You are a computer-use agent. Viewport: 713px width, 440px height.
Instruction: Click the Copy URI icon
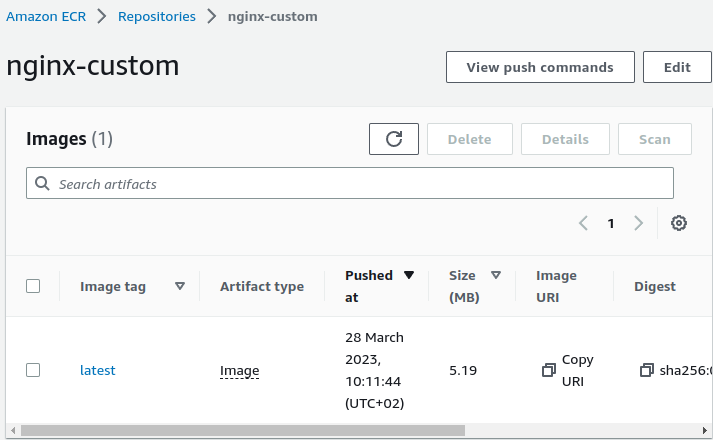pos(548,370)
